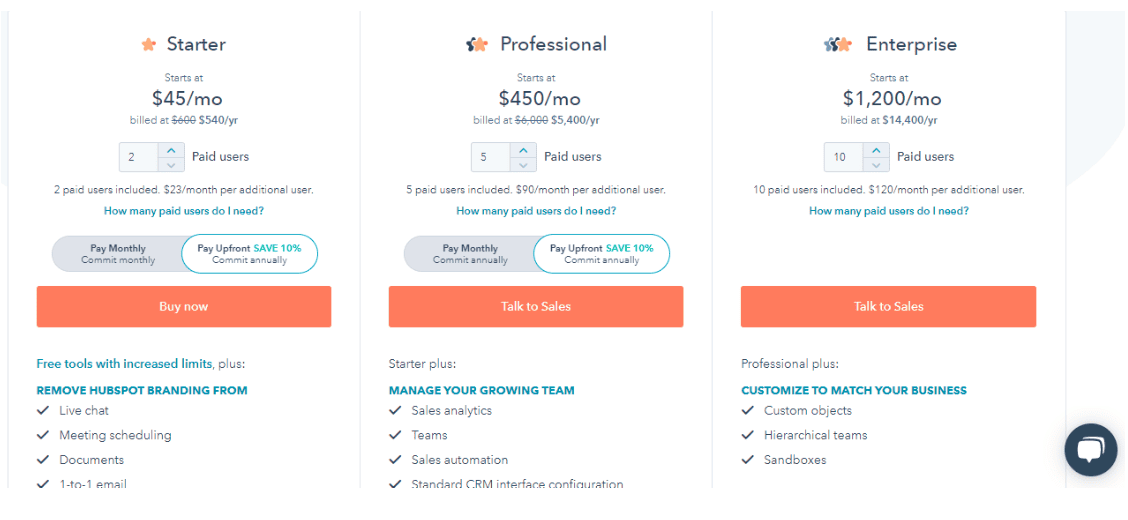The height and width of the screenshot is (520, 1128).
Task: Select Pay Upfront for the Professional plan
Action: [x=601, y=254]
